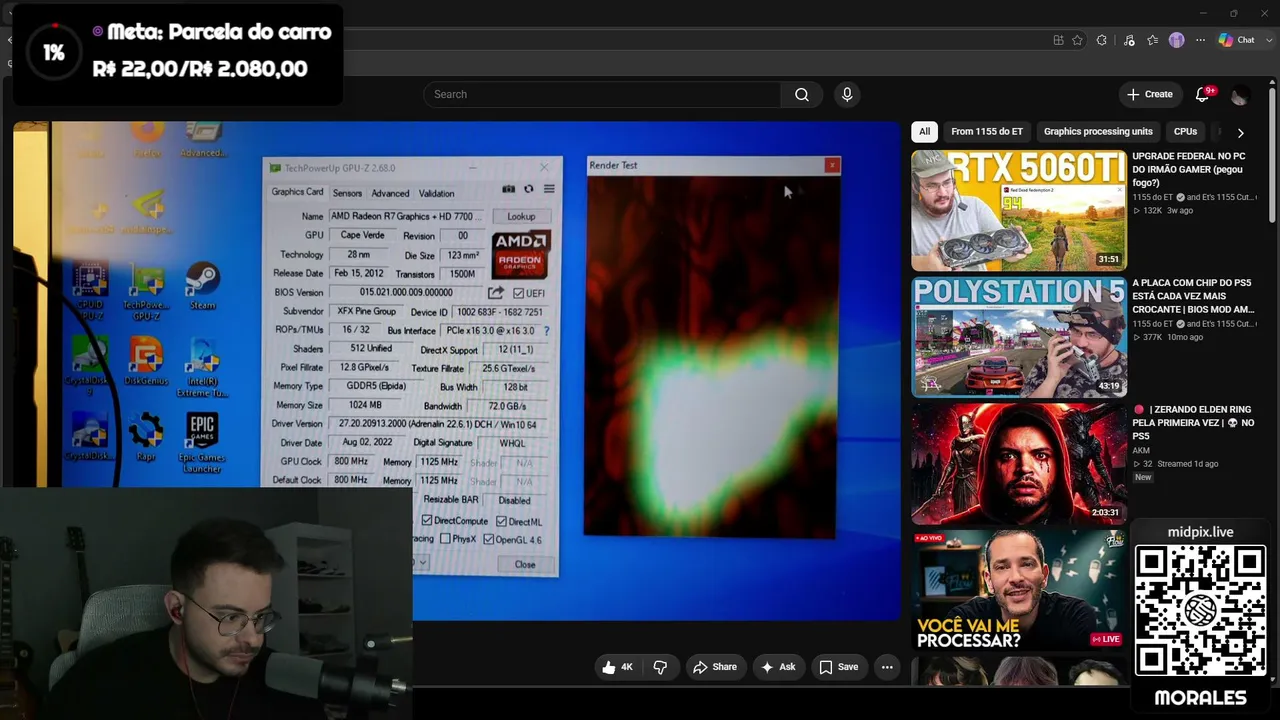Switch to GPU-Z Advanced tab
Viewport: 1280px width, 720px height.
coord(390,193)
